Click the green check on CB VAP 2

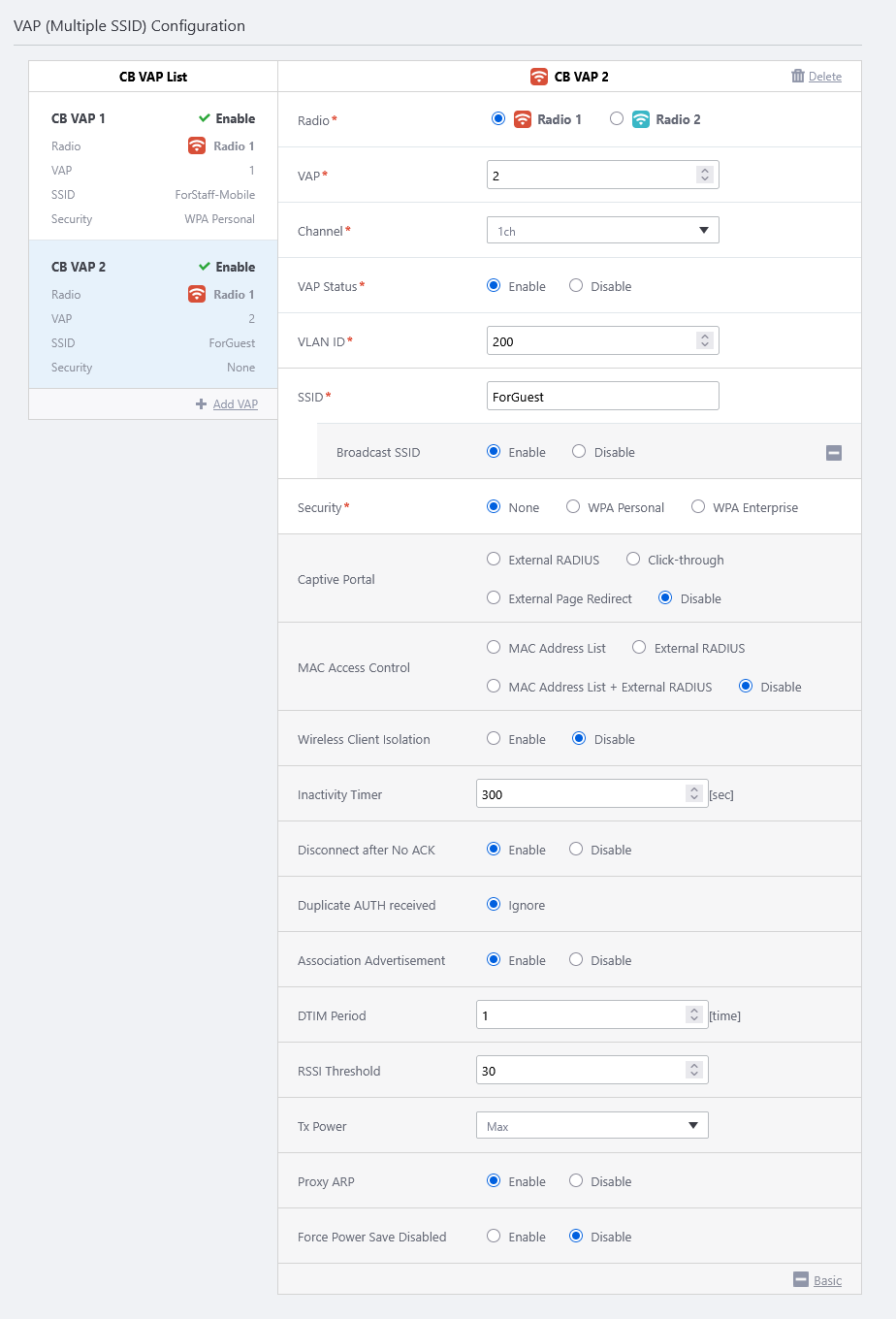pos(205,267)
